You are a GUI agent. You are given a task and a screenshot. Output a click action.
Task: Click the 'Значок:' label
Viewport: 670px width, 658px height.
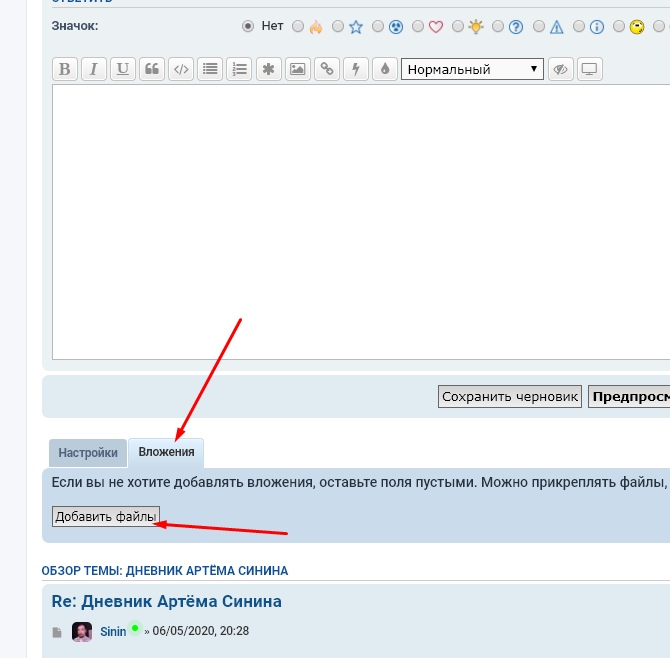(75, 26)
